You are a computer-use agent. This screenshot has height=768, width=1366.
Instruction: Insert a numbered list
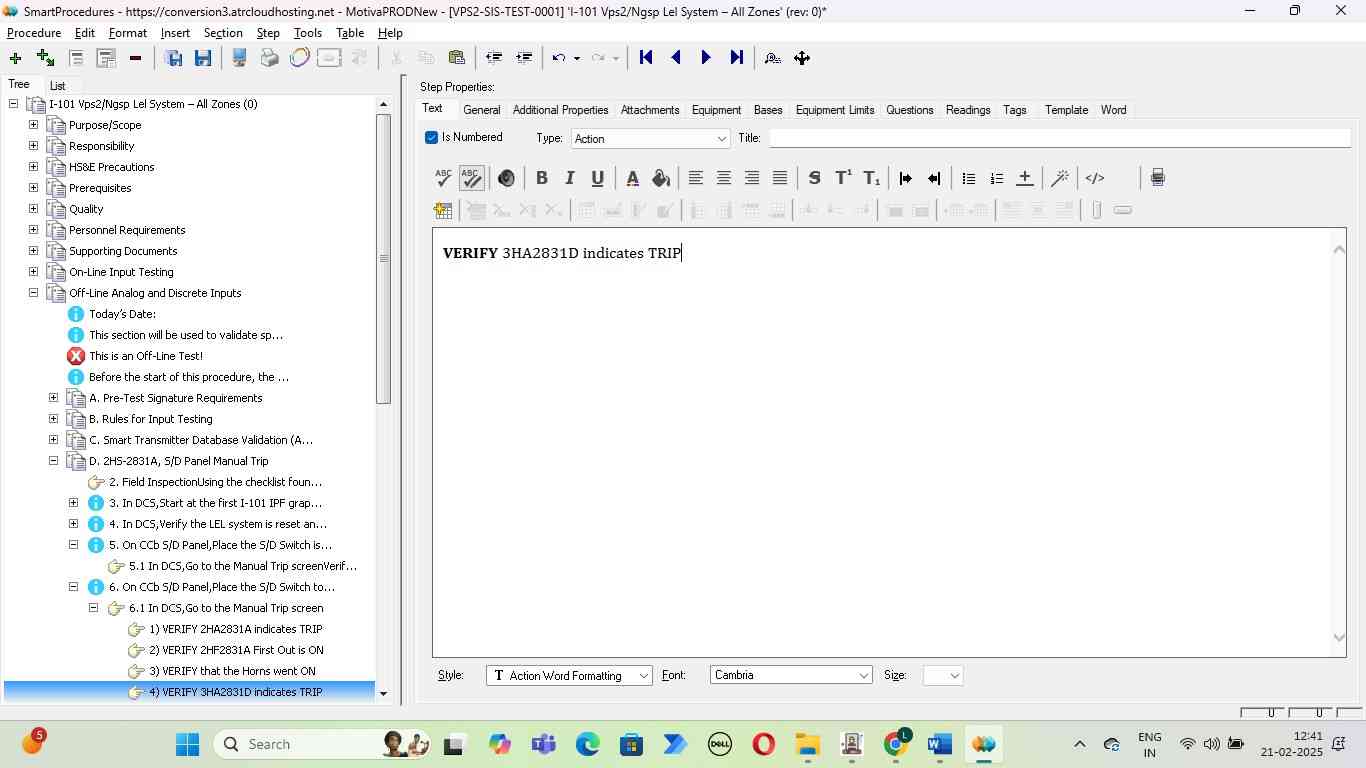coord(997,178)
